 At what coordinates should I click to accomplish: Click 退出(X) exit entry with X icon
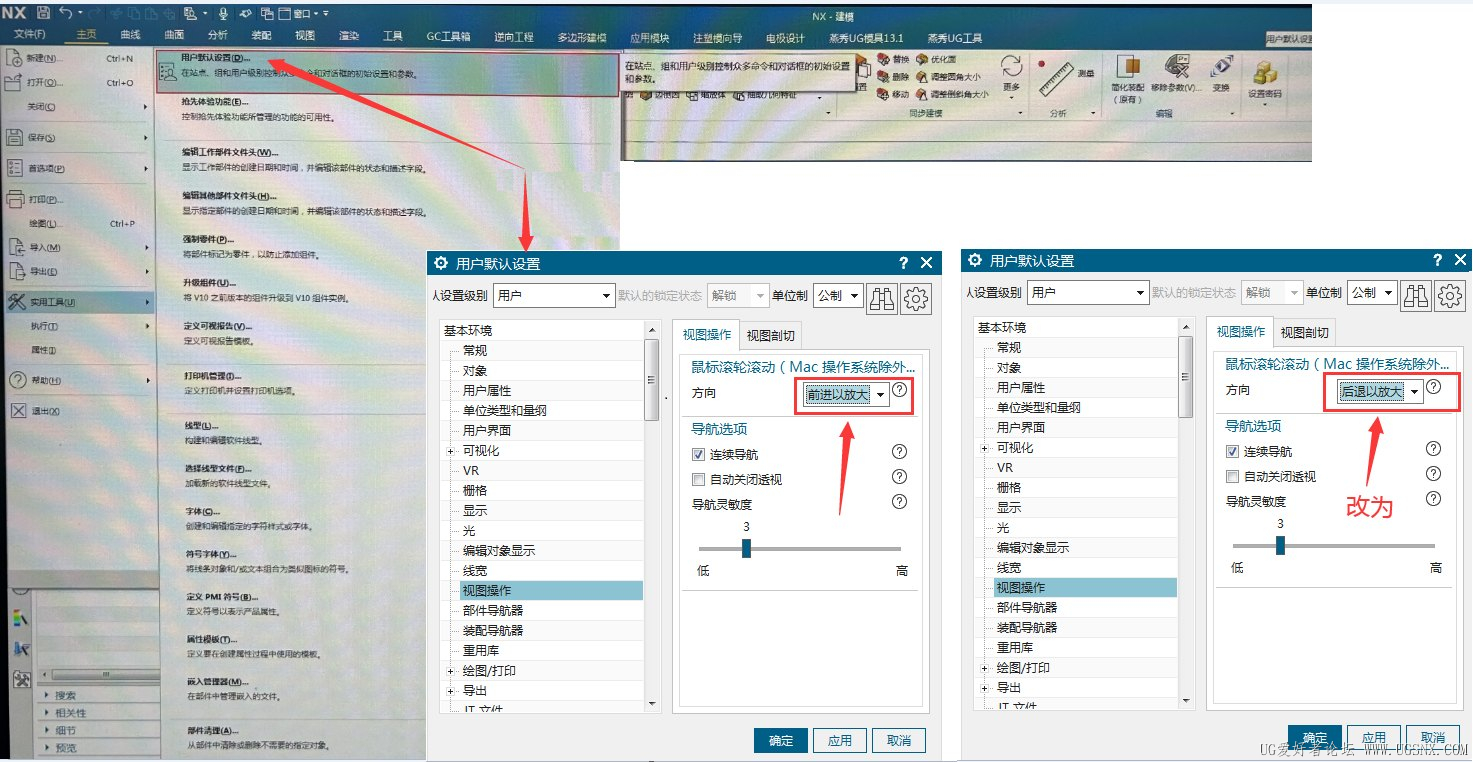(x=78, y=411)
